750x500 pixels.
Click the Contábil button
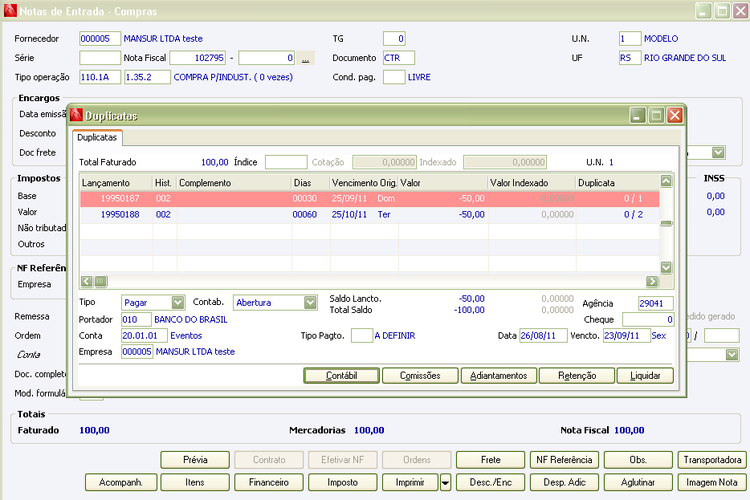(341, 376)
